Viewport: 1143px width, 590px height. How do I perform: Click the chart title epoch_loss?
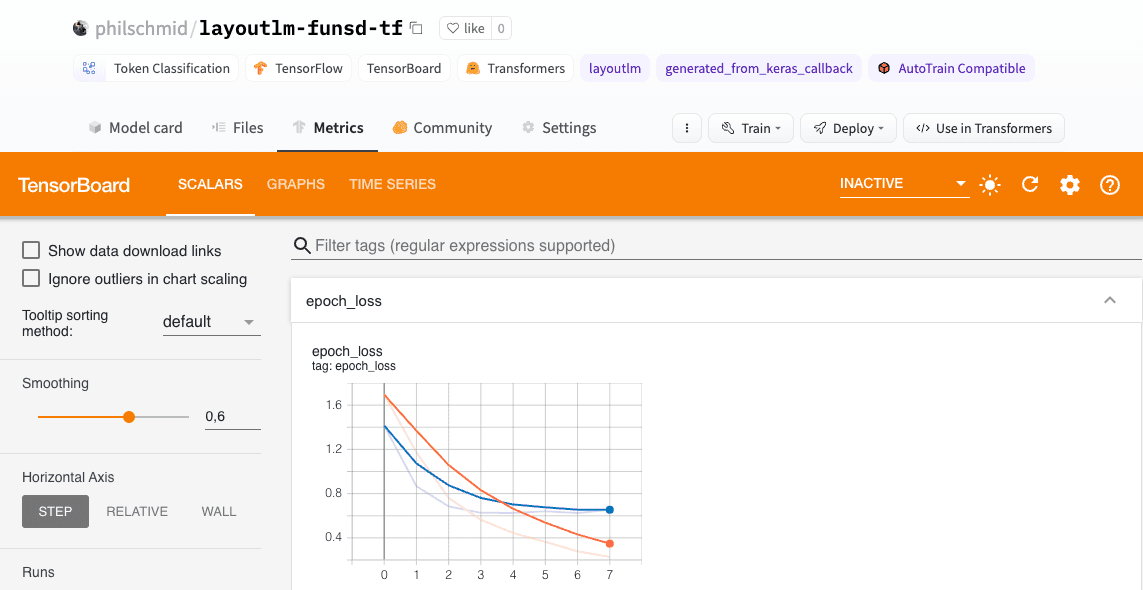pyautogui.click(x=347, y=352)
